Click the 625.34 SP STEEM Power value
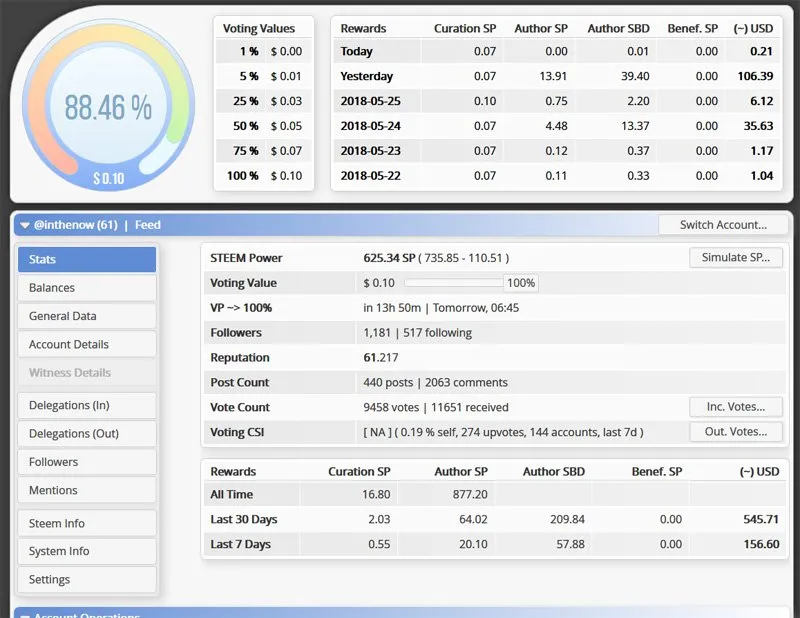Screen dimensions: 800x618 point(389,258)
